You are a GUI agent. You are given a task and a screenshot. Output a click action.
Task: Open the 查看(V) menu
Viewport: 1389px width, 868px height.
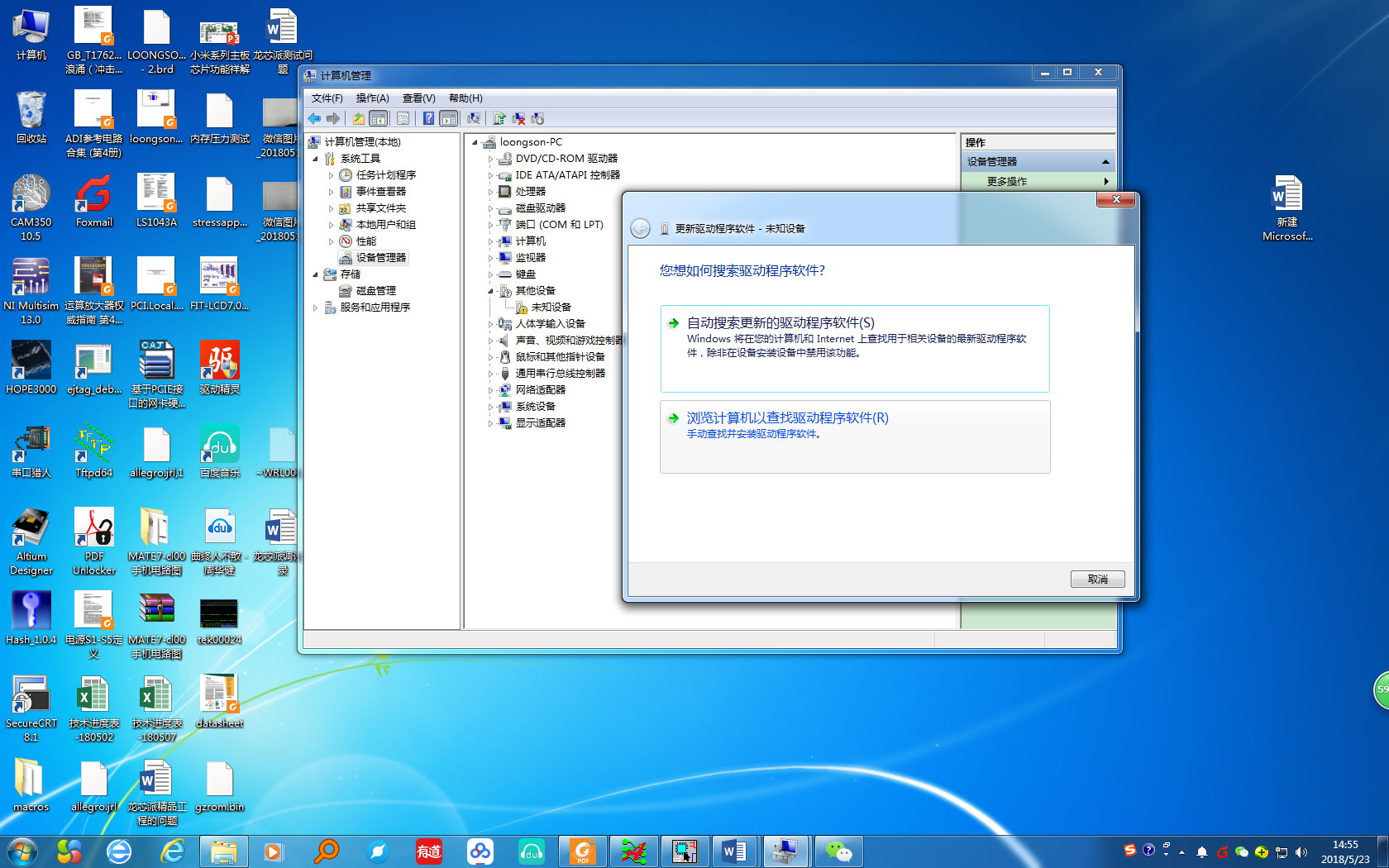point(418,98)
